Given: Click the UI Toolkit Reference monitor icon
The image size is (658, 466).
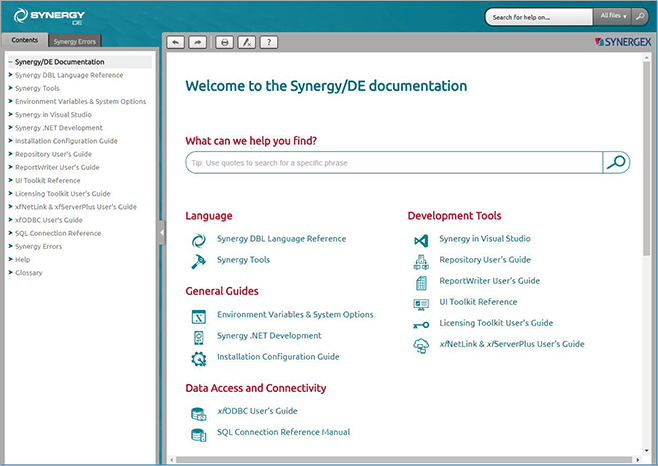Looking at the screenshot, I should [x=421, y=304].
